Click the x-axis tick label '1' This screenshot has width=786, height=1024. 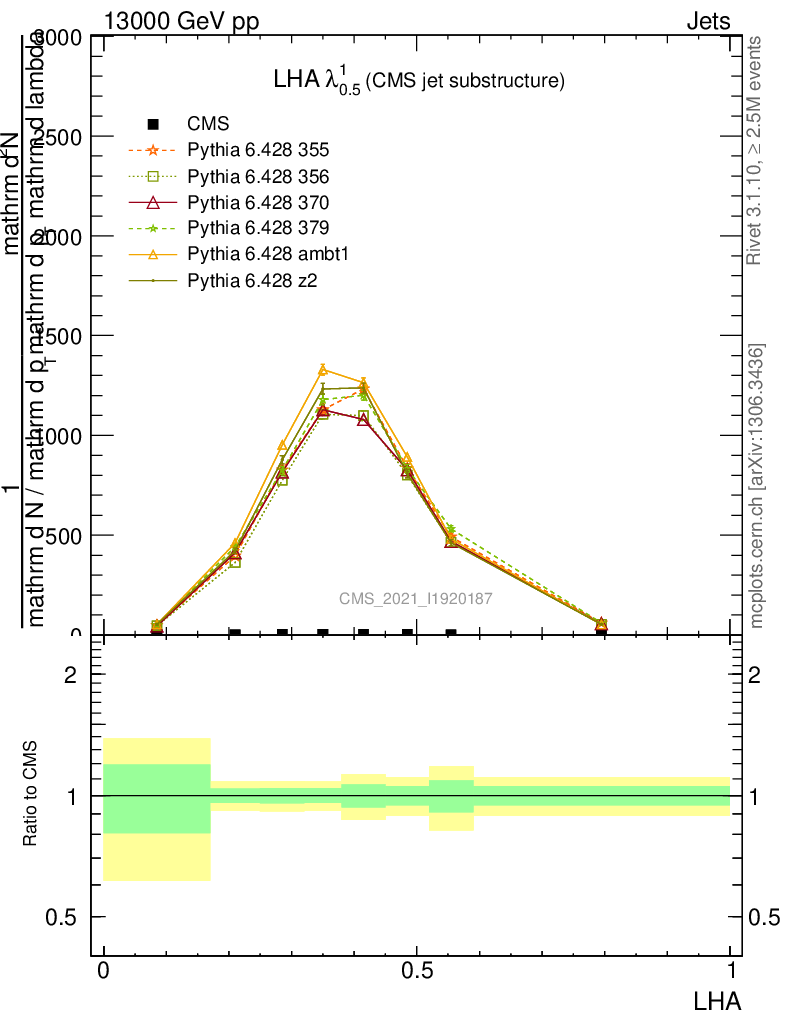point(732,970)
